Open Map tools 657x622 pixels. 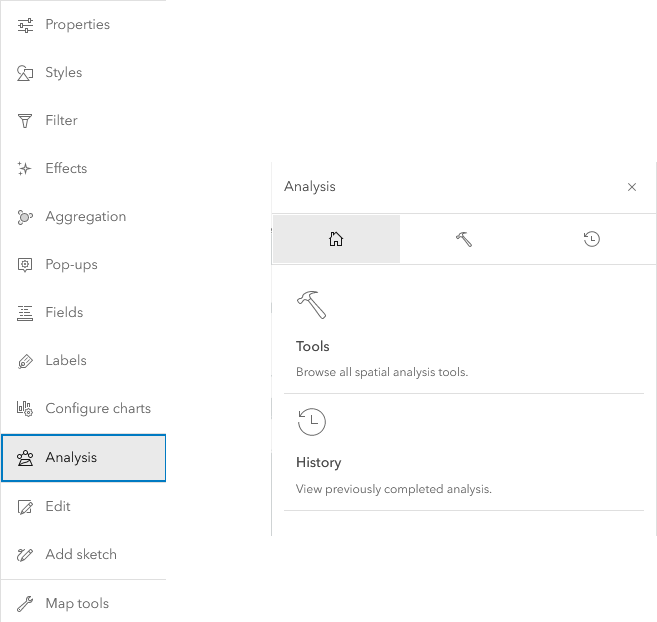[77, 603]
